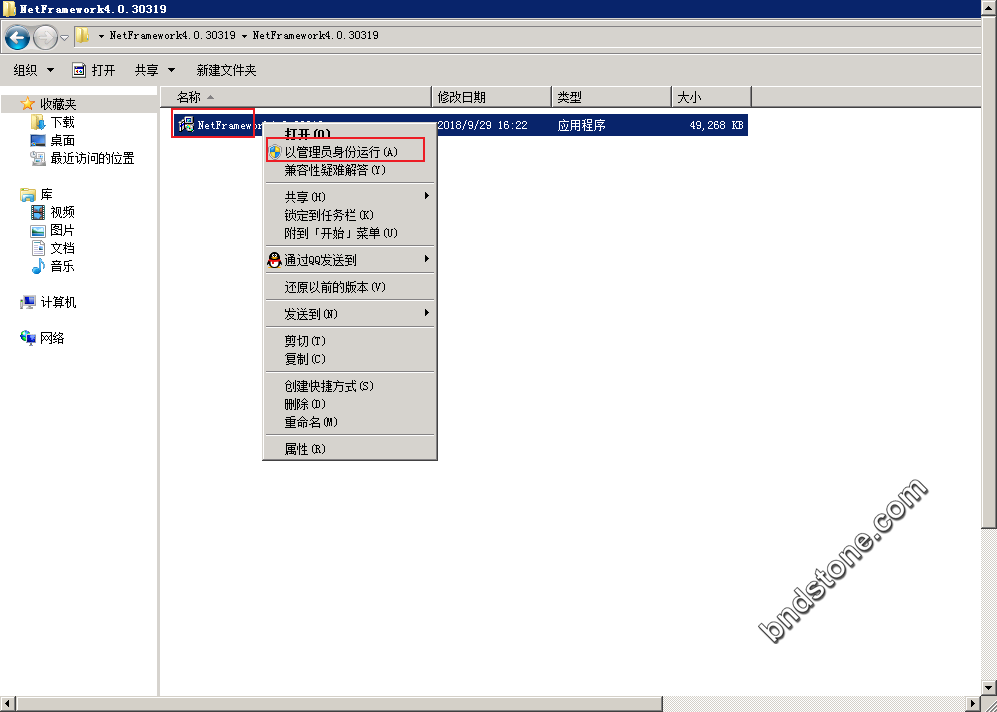This screenshot has width=997, height=712.
Task: Select 还原以前的版本(V) menu entry
Action: point(350,287)
